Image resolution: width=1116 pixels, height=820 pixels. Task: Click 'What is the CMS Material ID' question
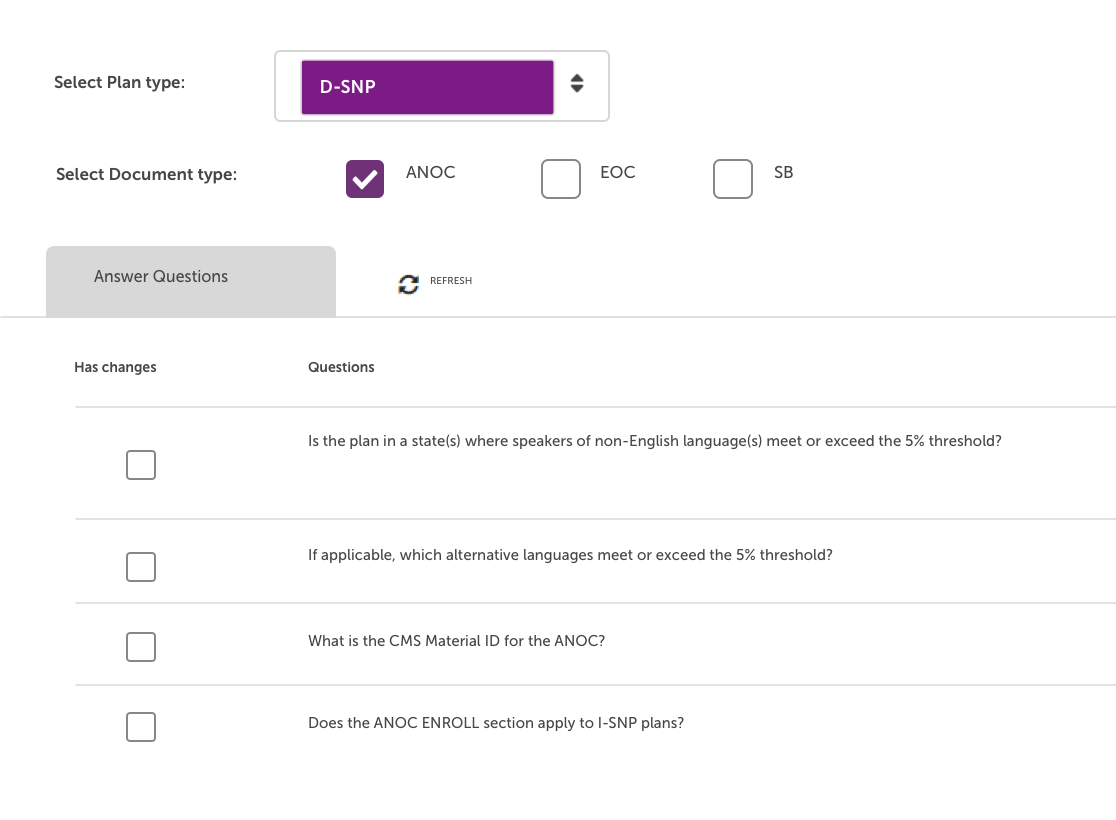(456, 641)
